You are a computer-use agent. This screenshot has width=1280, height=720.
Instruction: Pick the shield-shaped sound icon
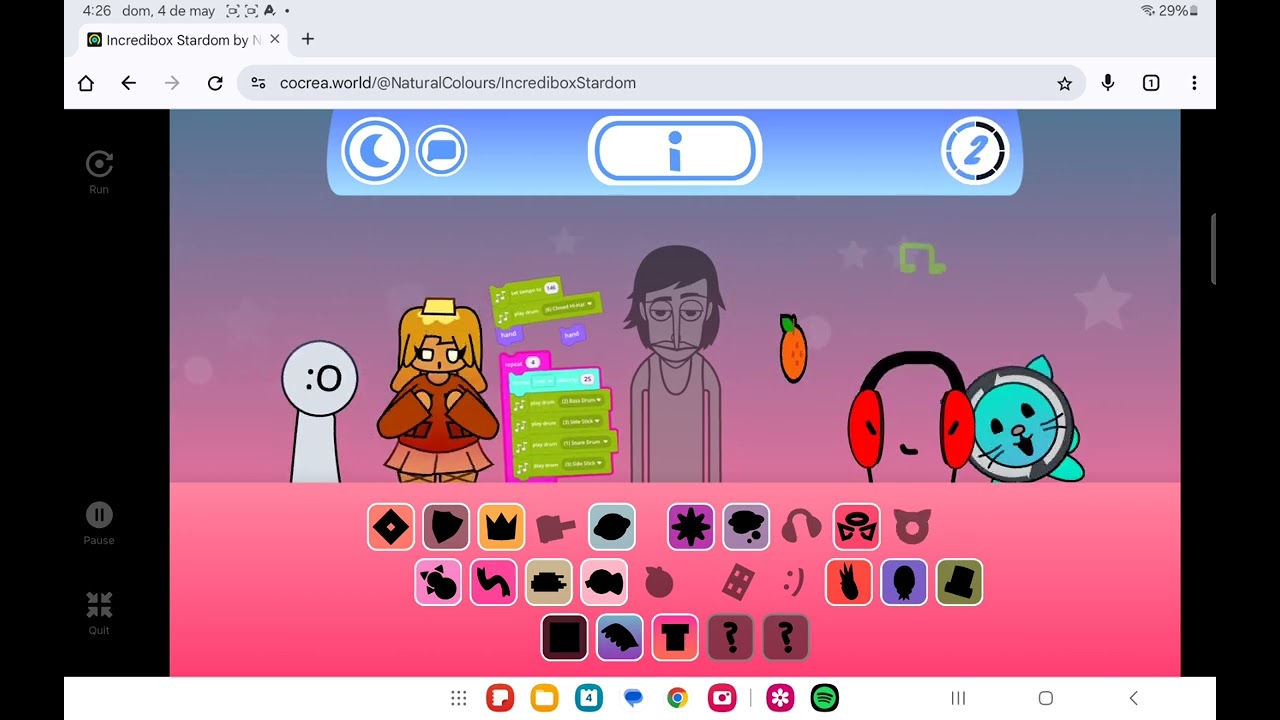coord(446,527)
